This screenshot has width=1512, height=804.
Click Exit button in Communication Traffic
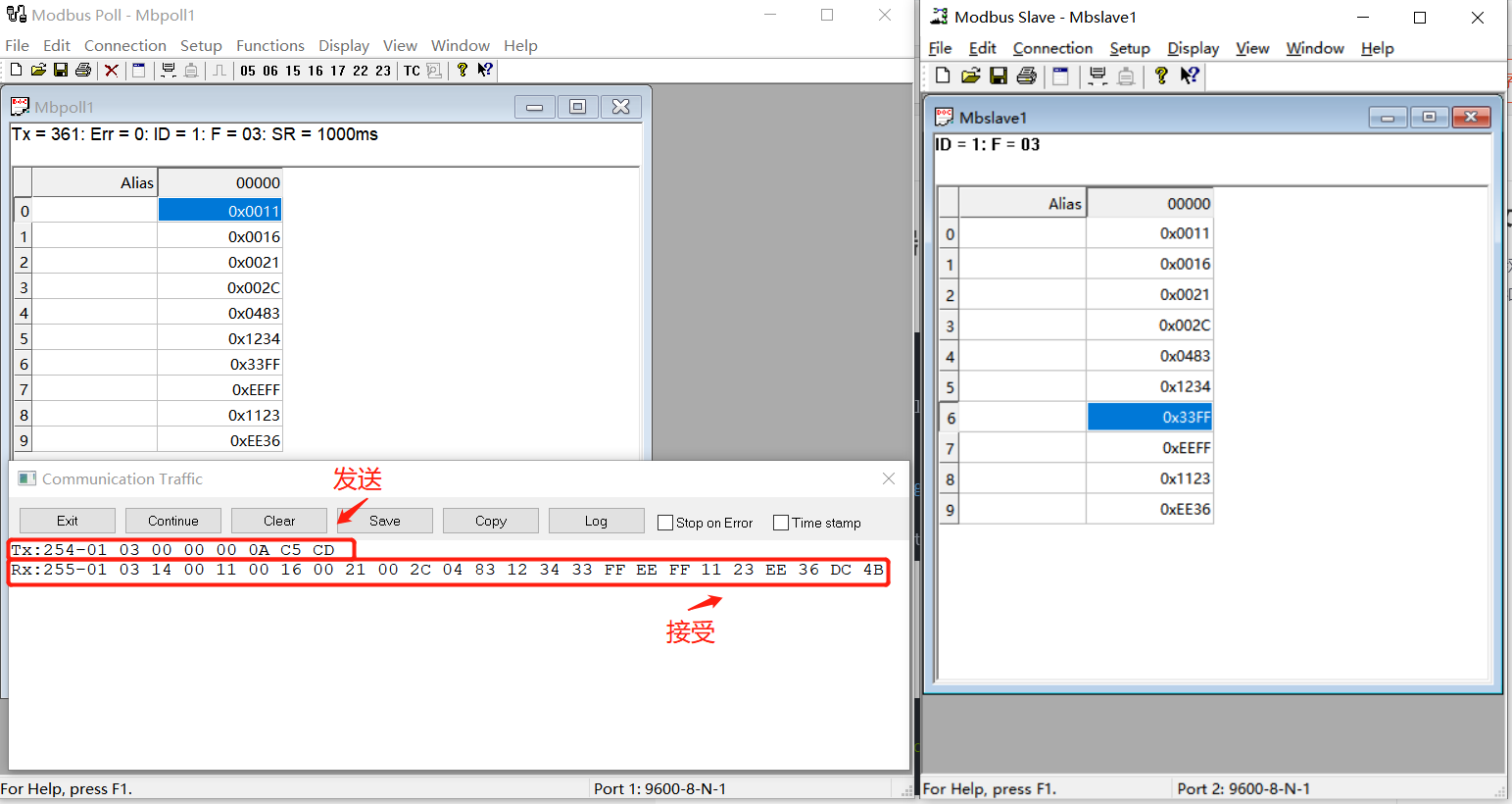point(68,521)
